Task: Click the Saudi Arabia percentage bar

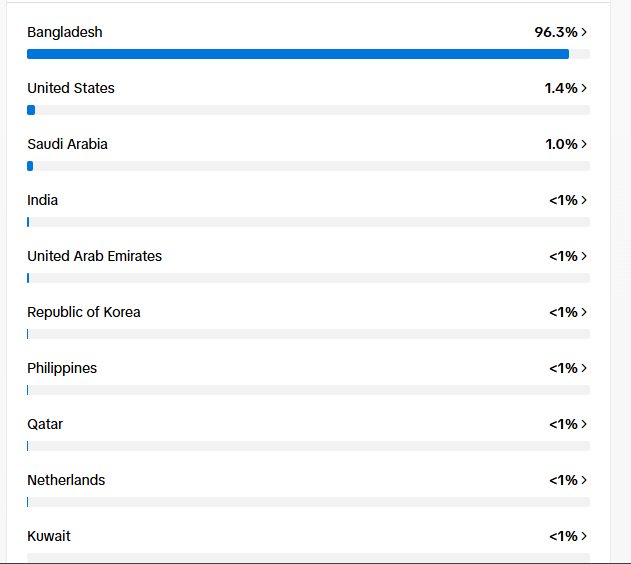Action: tap(308, 166)
